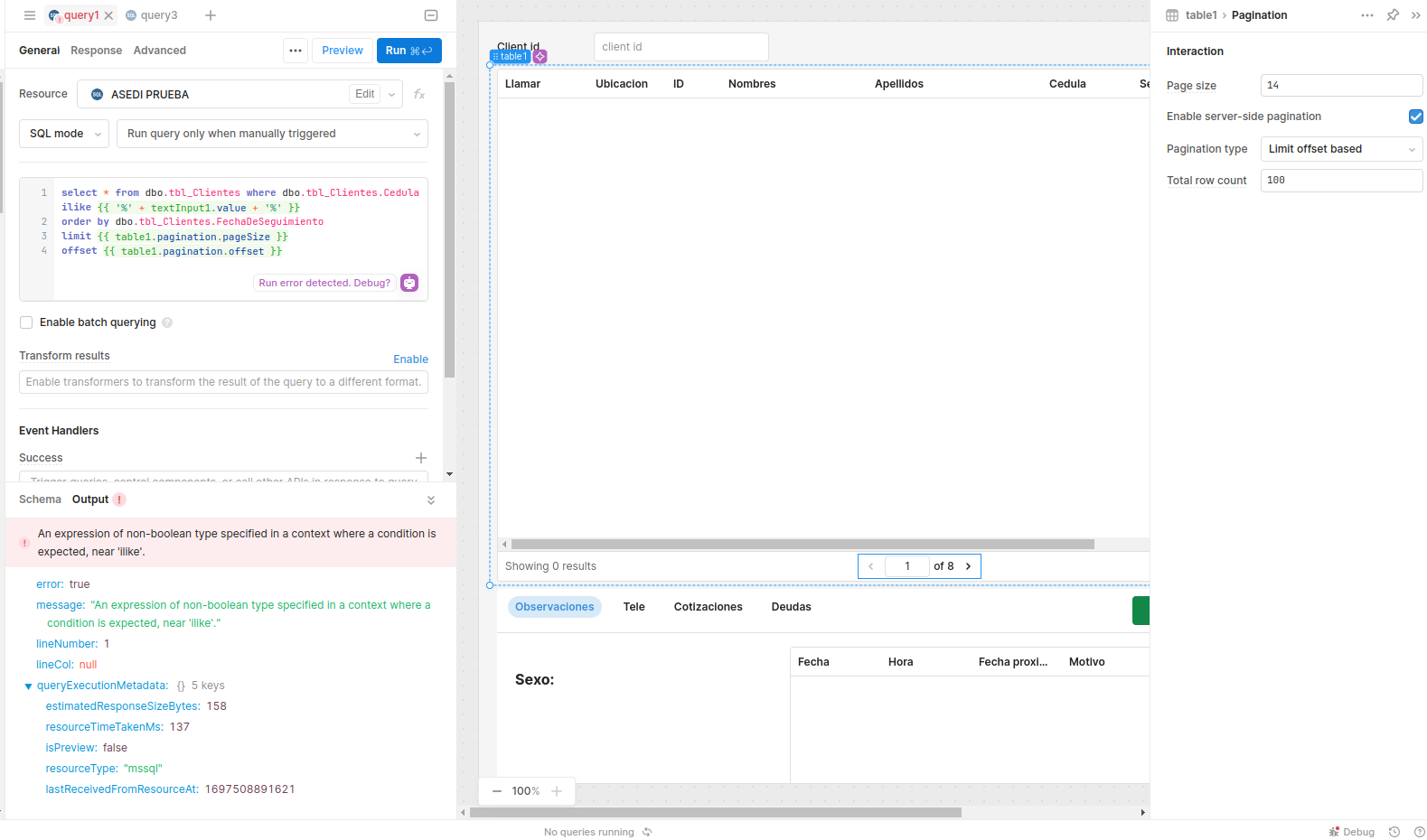This screenshot has height=840, width=1427.
Task: Close the query1 tab
Action: click(x=108, y=15)
